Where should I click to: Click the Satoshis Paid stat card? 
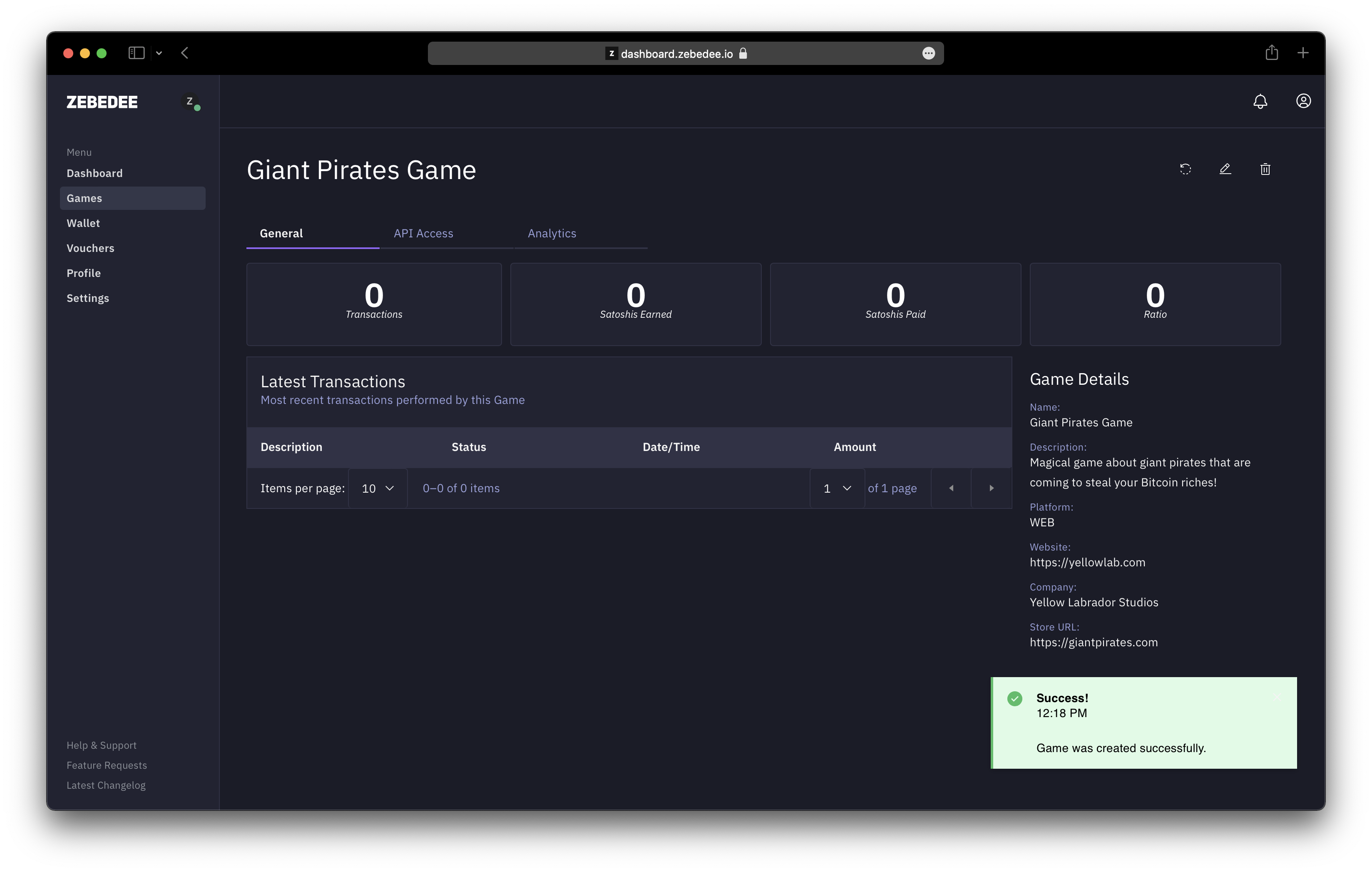895,304
